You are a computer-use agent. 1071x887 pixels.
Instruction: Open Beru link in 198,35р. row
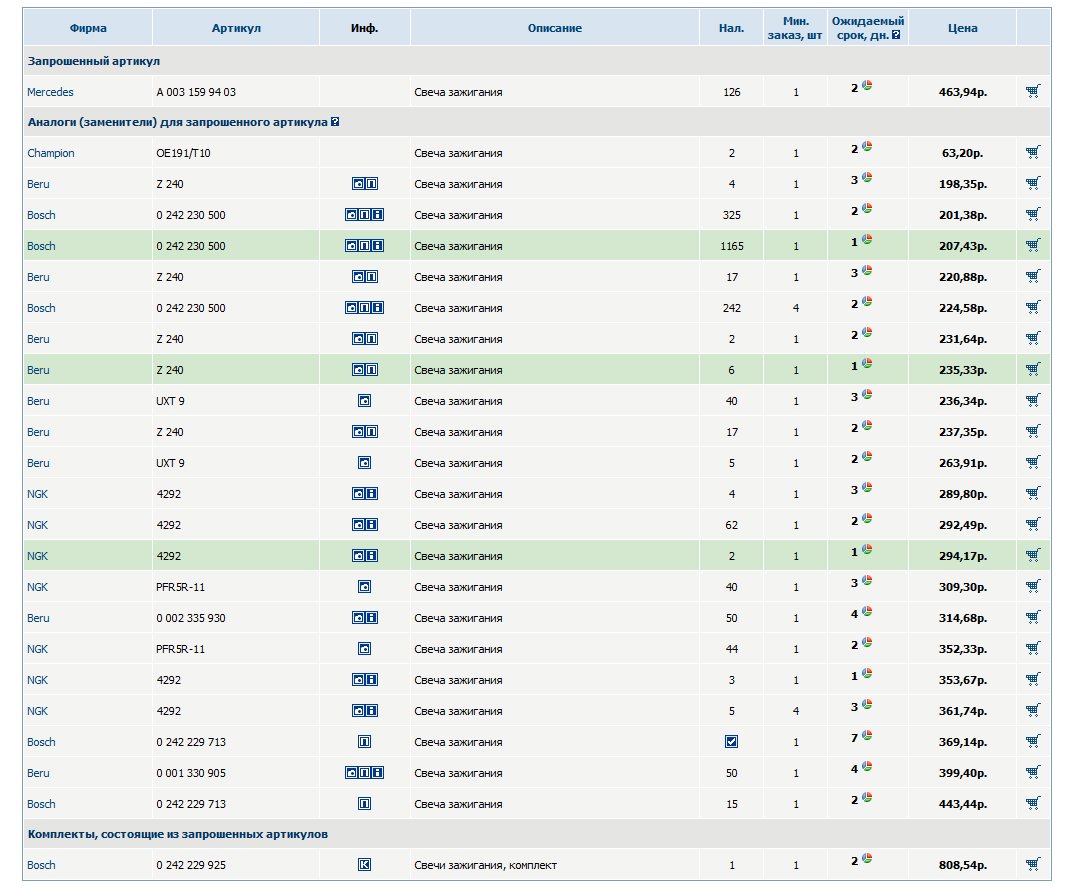click(x=38, y=184)
